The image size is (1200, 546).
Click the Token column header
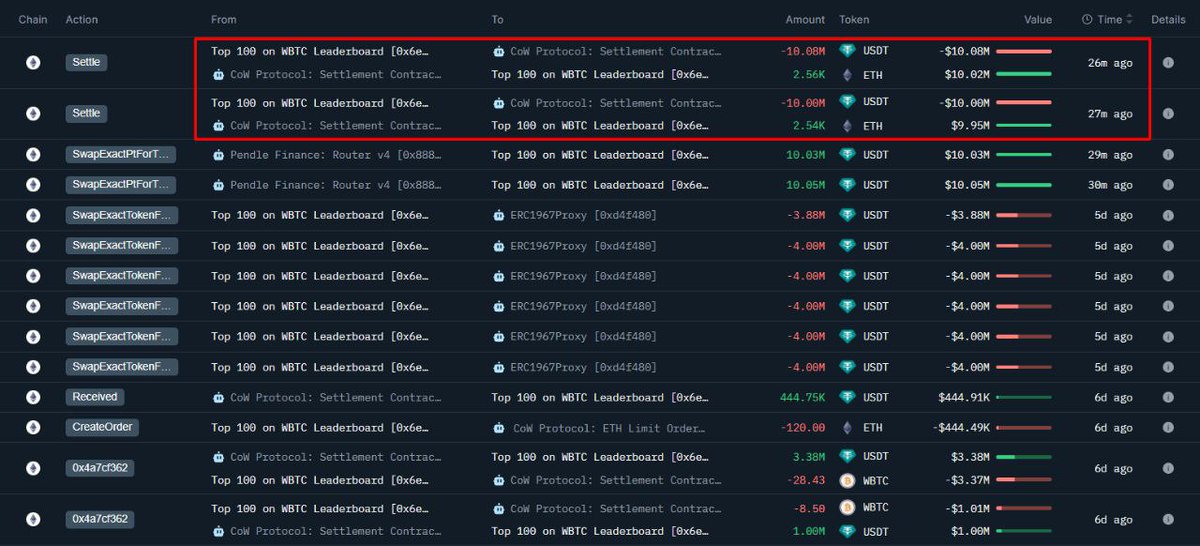tap(854, 19)
